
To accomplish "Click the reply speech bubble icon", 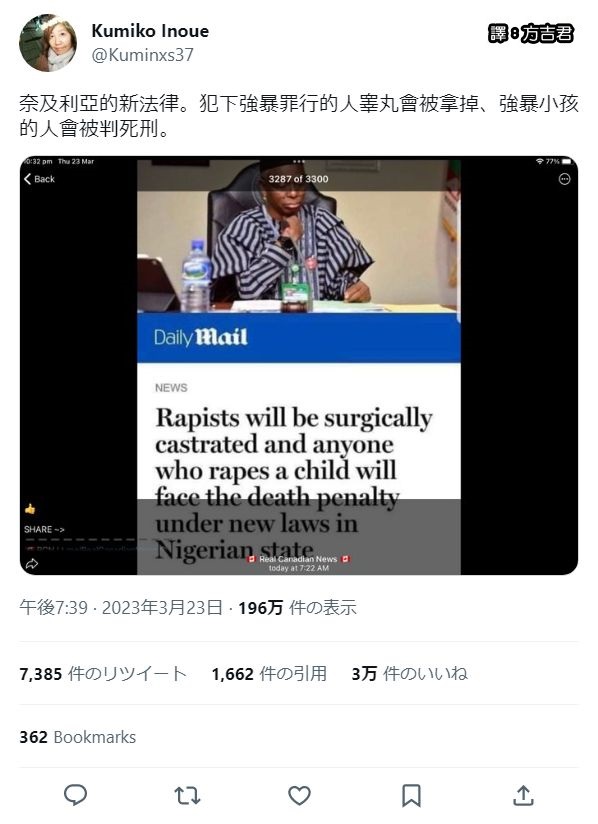I will pos(75,795).
